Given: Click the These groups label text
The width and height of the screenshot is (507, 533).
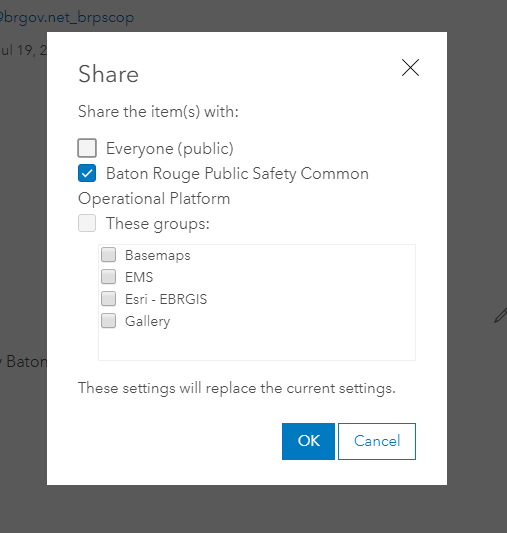Looking at the screenshot, I should tap(158, 224).
